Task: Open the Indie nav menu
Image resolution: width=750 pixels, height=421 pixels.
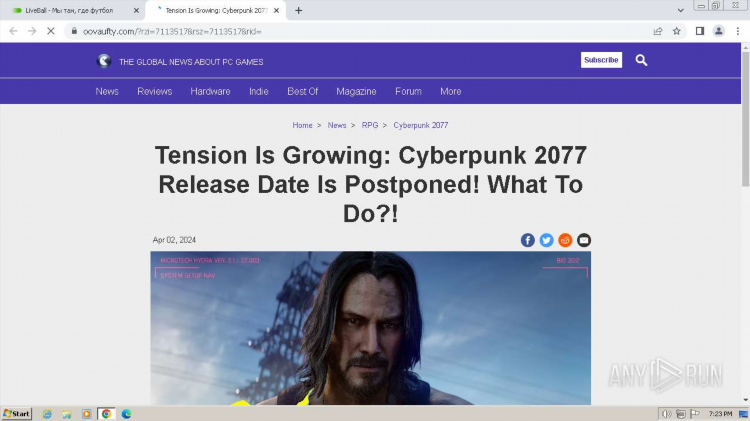Action: [259, 91]
